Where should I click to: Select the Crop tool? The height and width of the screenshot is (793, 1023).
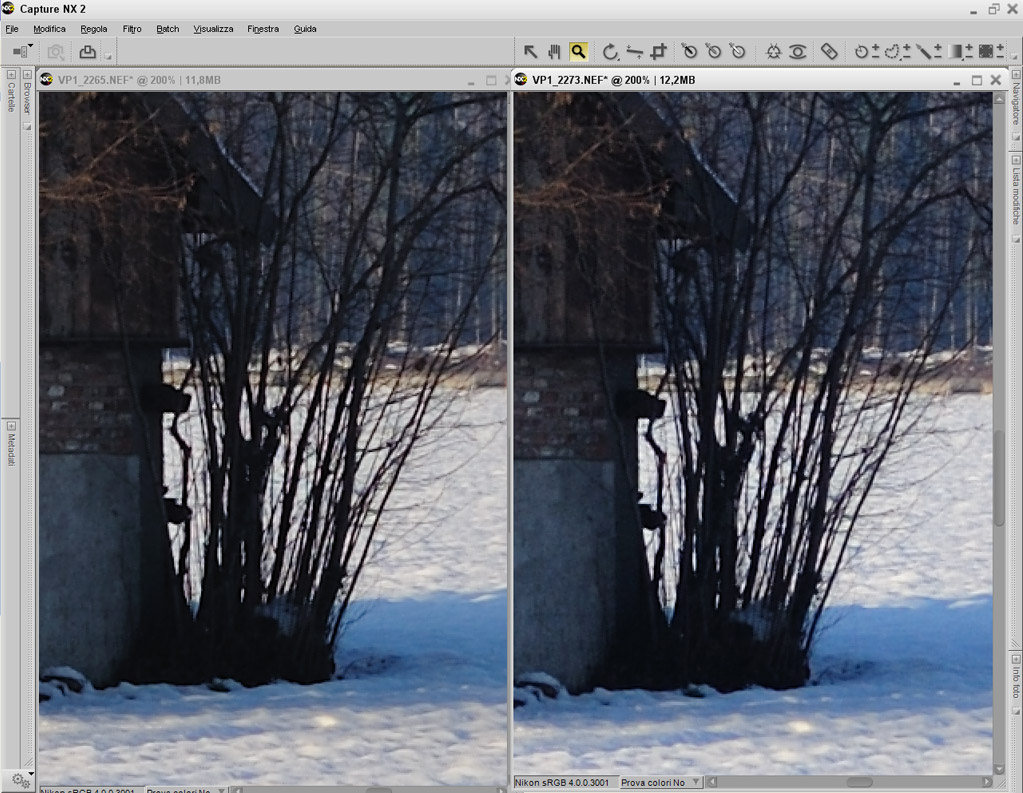point(659,52)
